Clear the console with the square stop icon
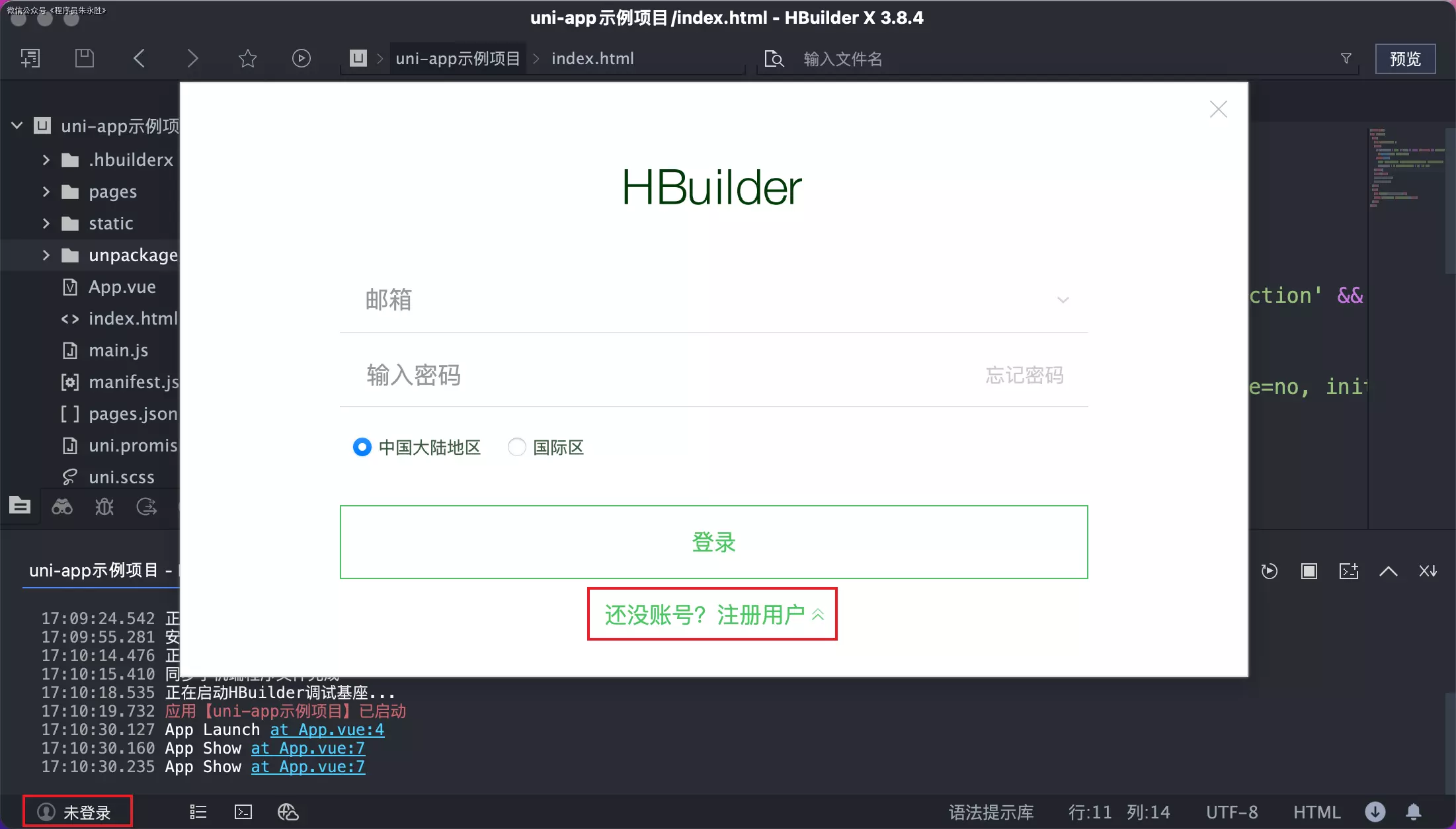Viewport: 1456px width, 829px height. pyautogui.click(x=1309, y=571)
